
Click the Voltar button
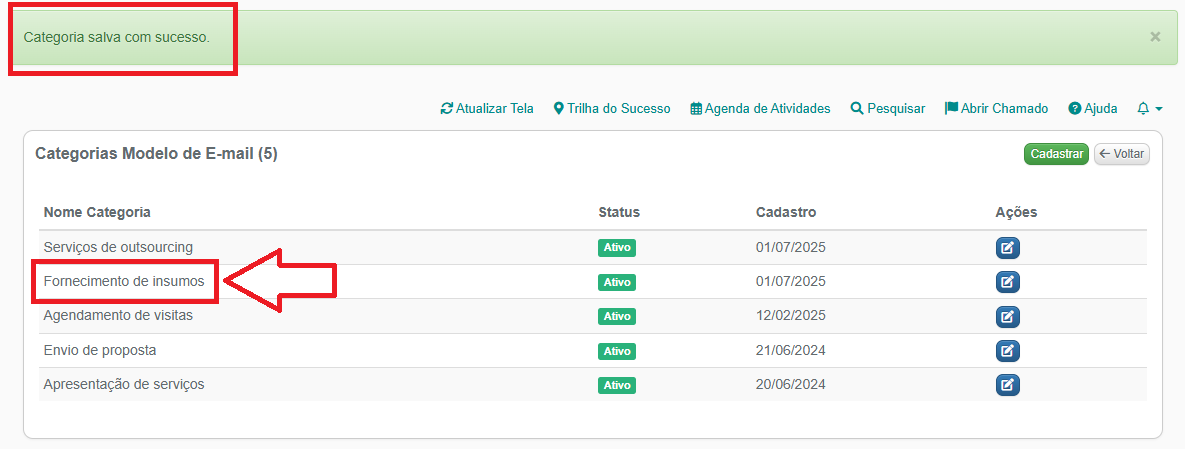[x=1121, y=154]
